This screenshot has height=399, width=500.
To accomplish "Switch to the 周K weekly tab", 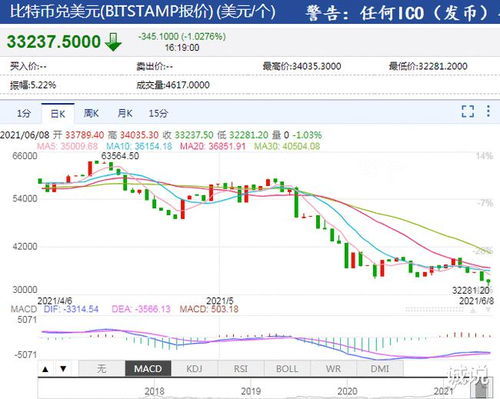I will pyautogui.click(x=91, y=114).
